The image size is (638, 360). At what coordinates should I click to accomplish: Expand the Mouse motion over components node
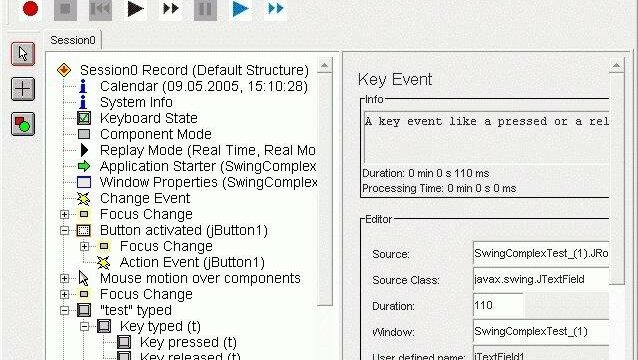64,278
